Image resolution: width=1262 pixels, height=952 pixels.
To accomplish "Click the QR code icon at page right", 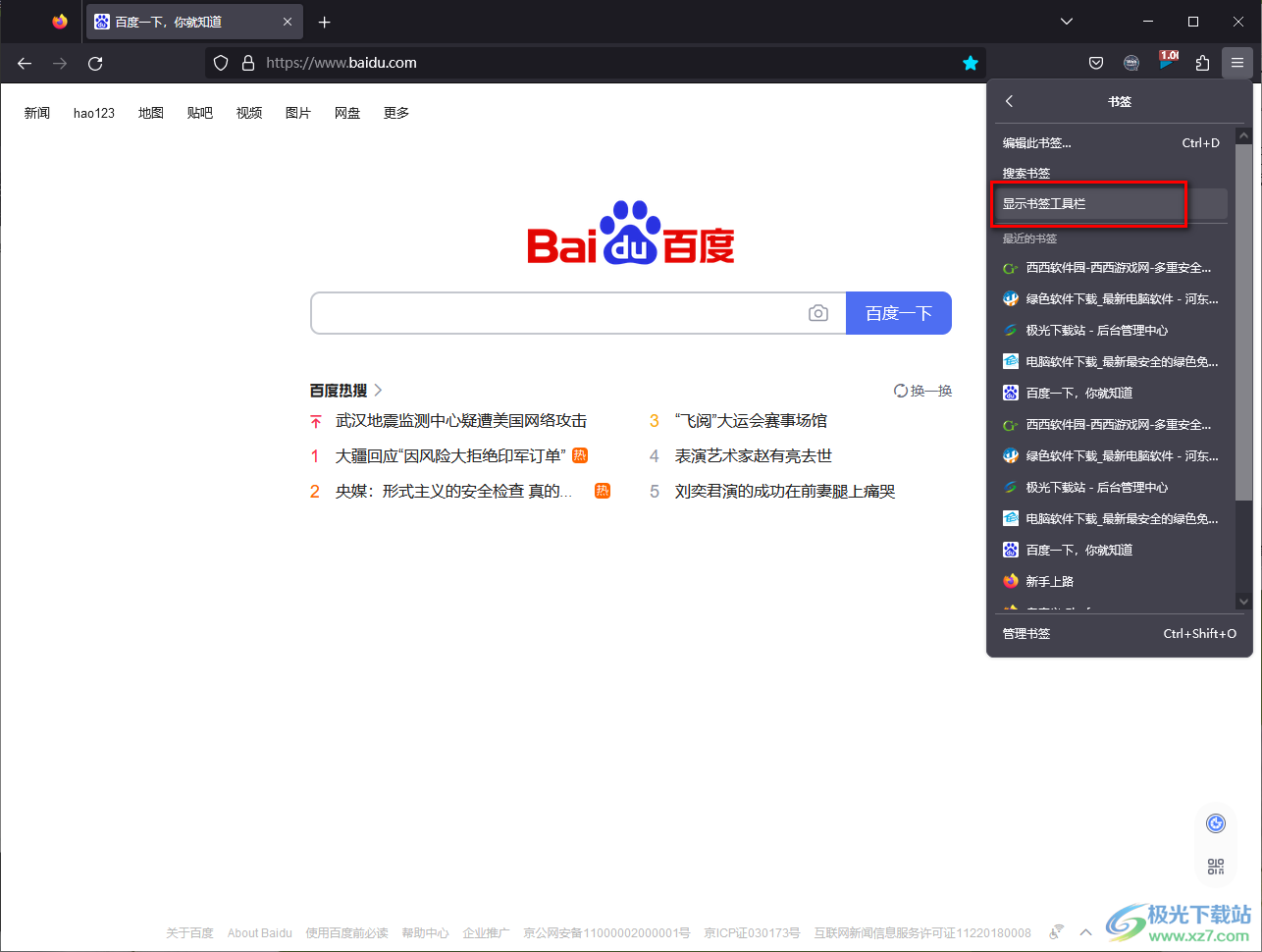I will click(x=1216, y=867).
